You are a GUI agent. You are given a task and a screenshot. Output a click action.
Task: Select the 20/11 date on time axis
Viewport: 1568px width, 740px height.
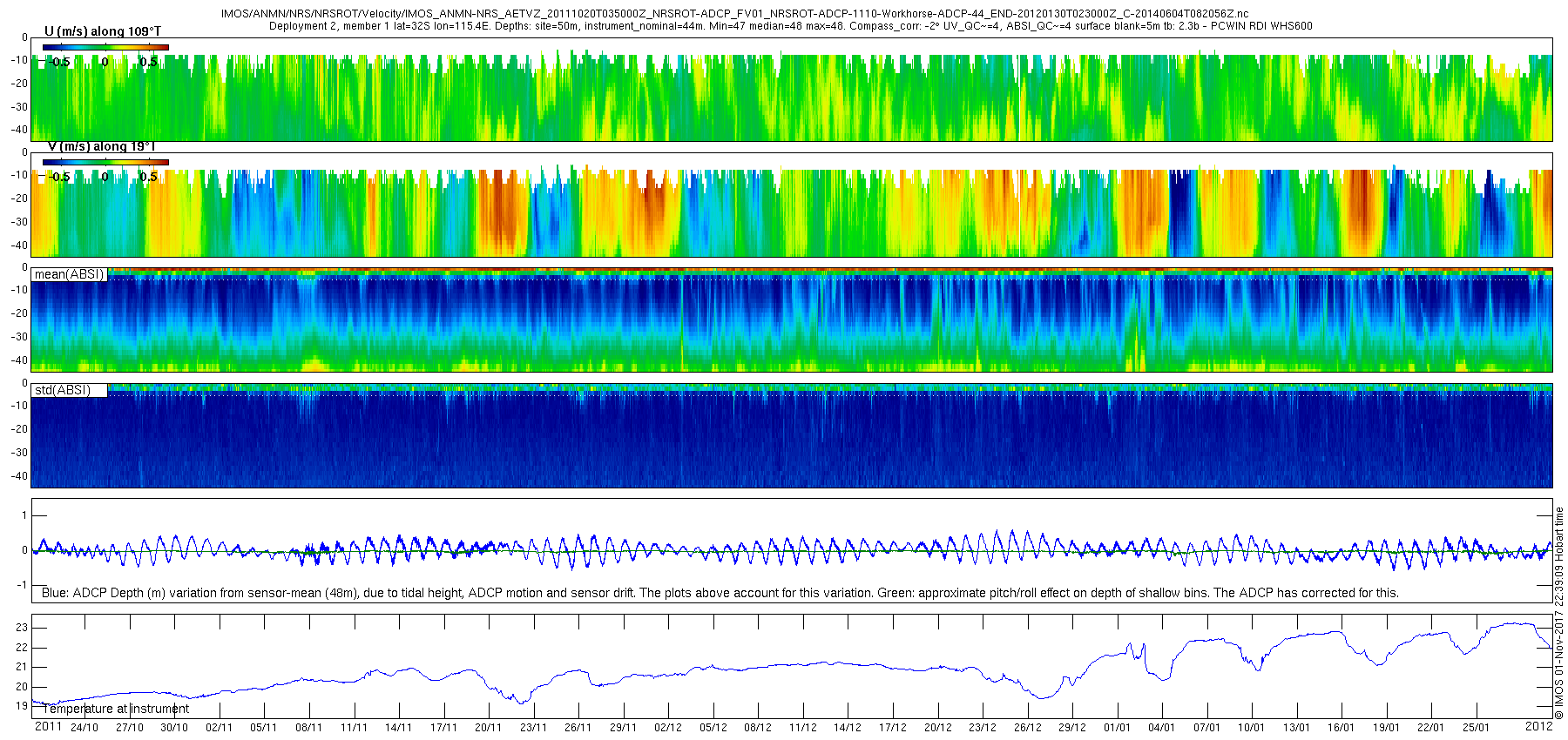point(488,728)
